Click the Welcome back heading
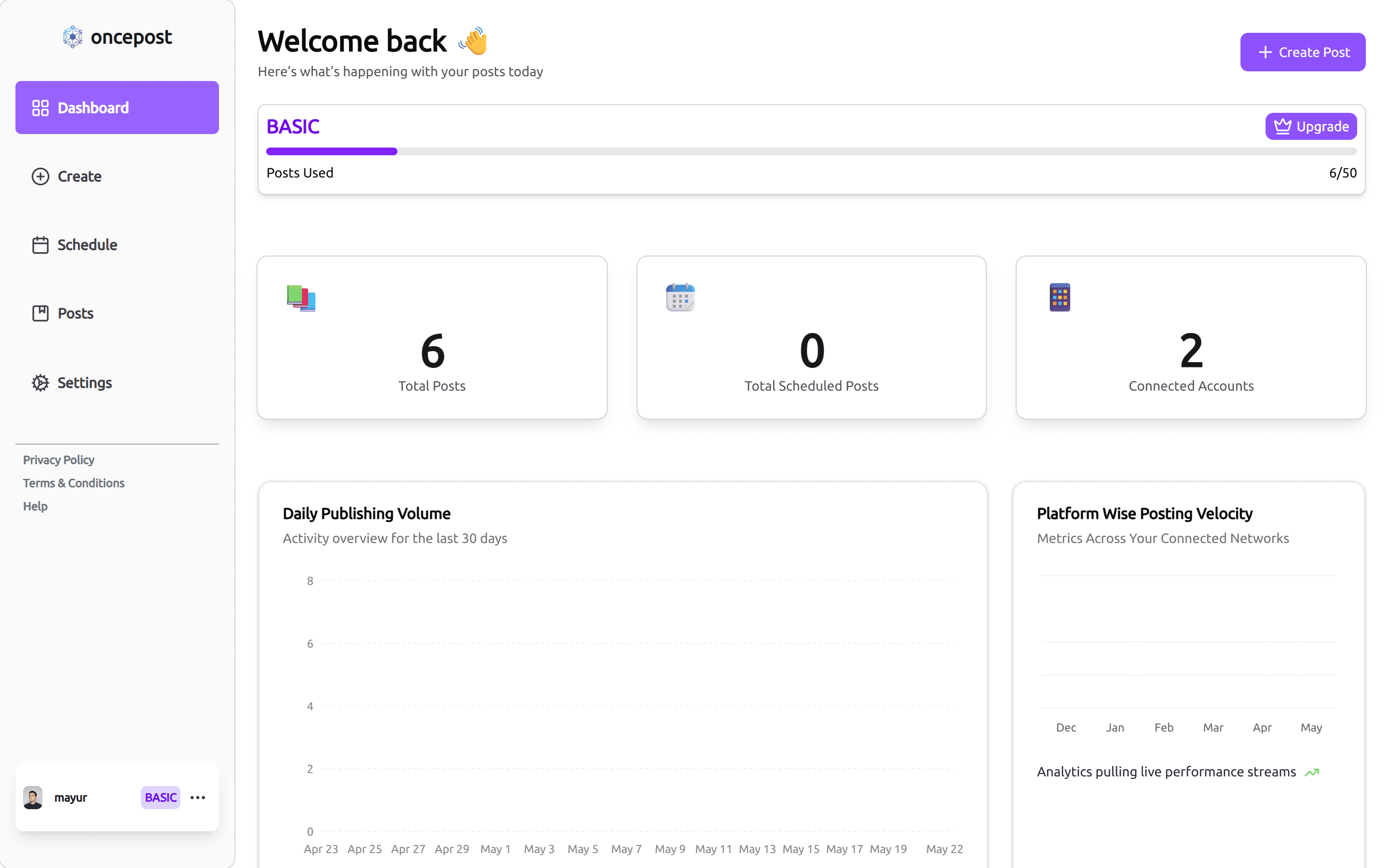Viewport: 1389px width, 868px height. click(352, 41)
